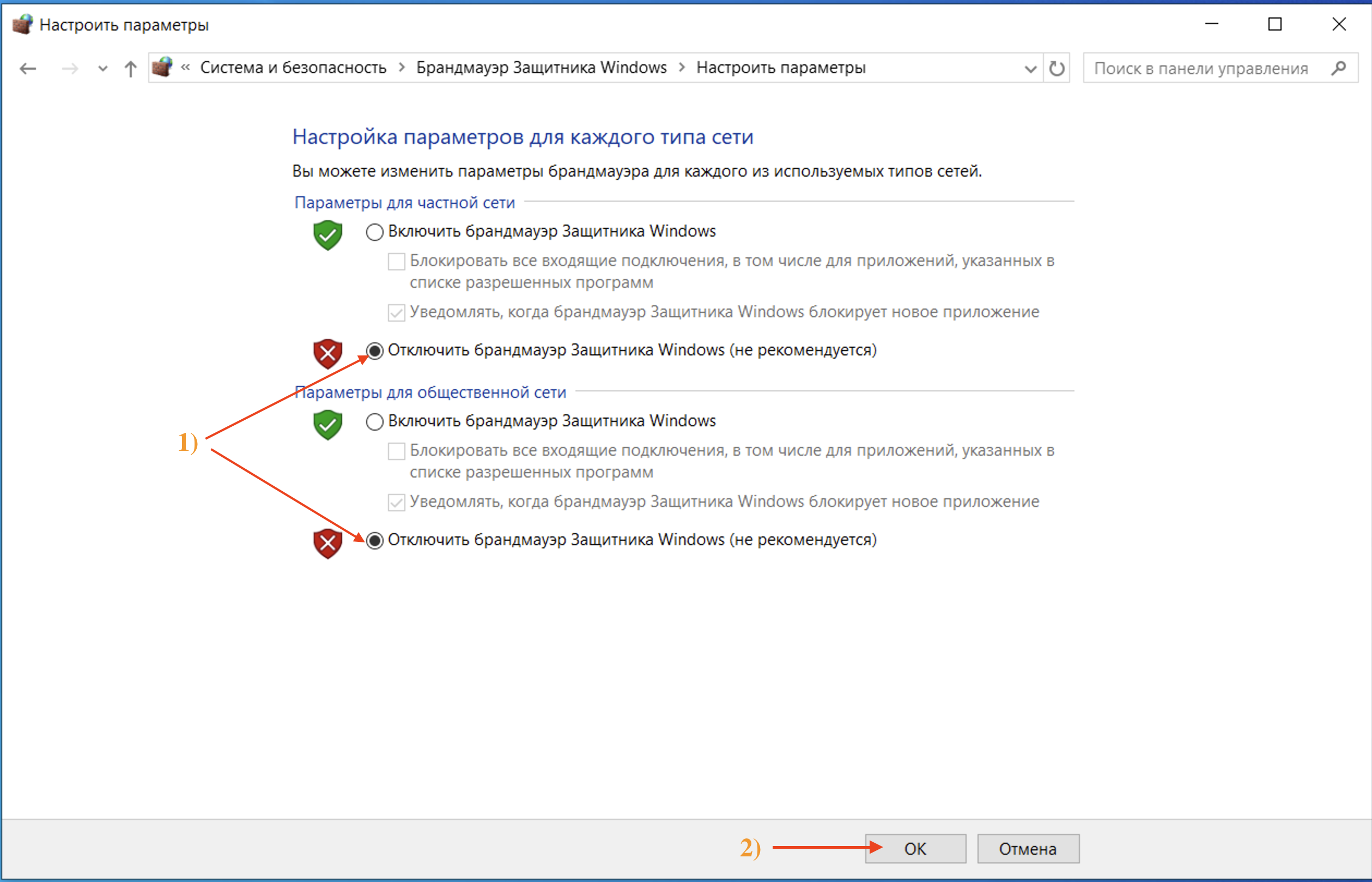Image resolution: width=1372 pixels, height=882 pixels.
Task: Close the Настроить параметры window
Action: click(1339, 24)
